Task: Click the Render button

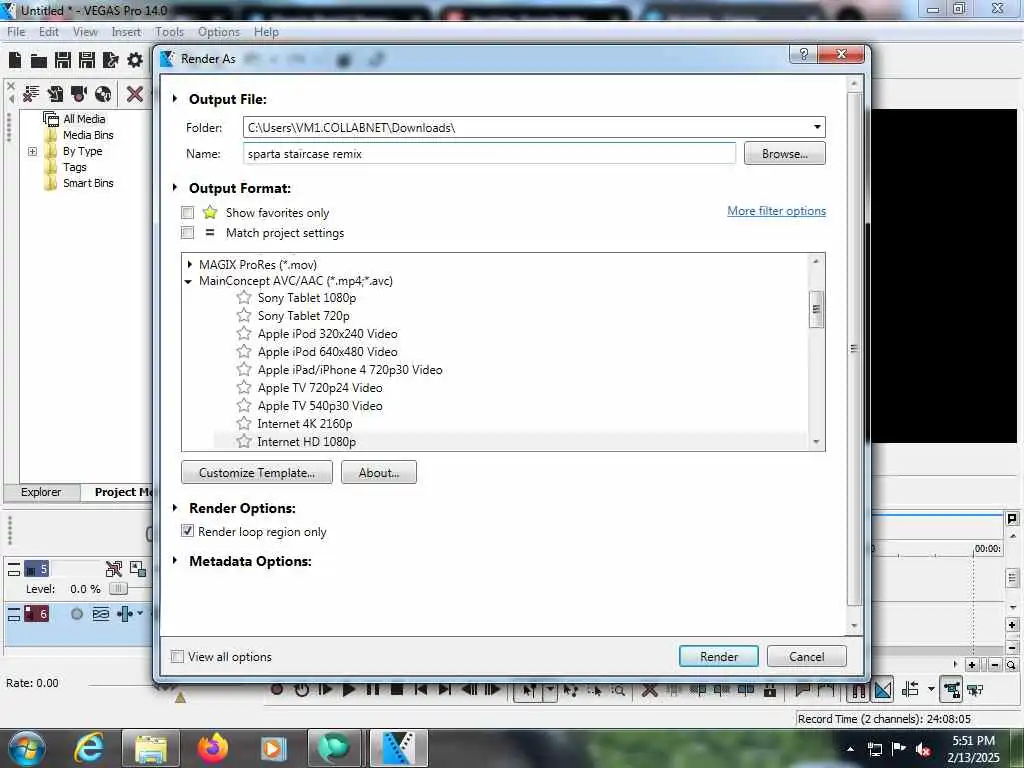Action: pyautogui.click(x=718, y=656)
